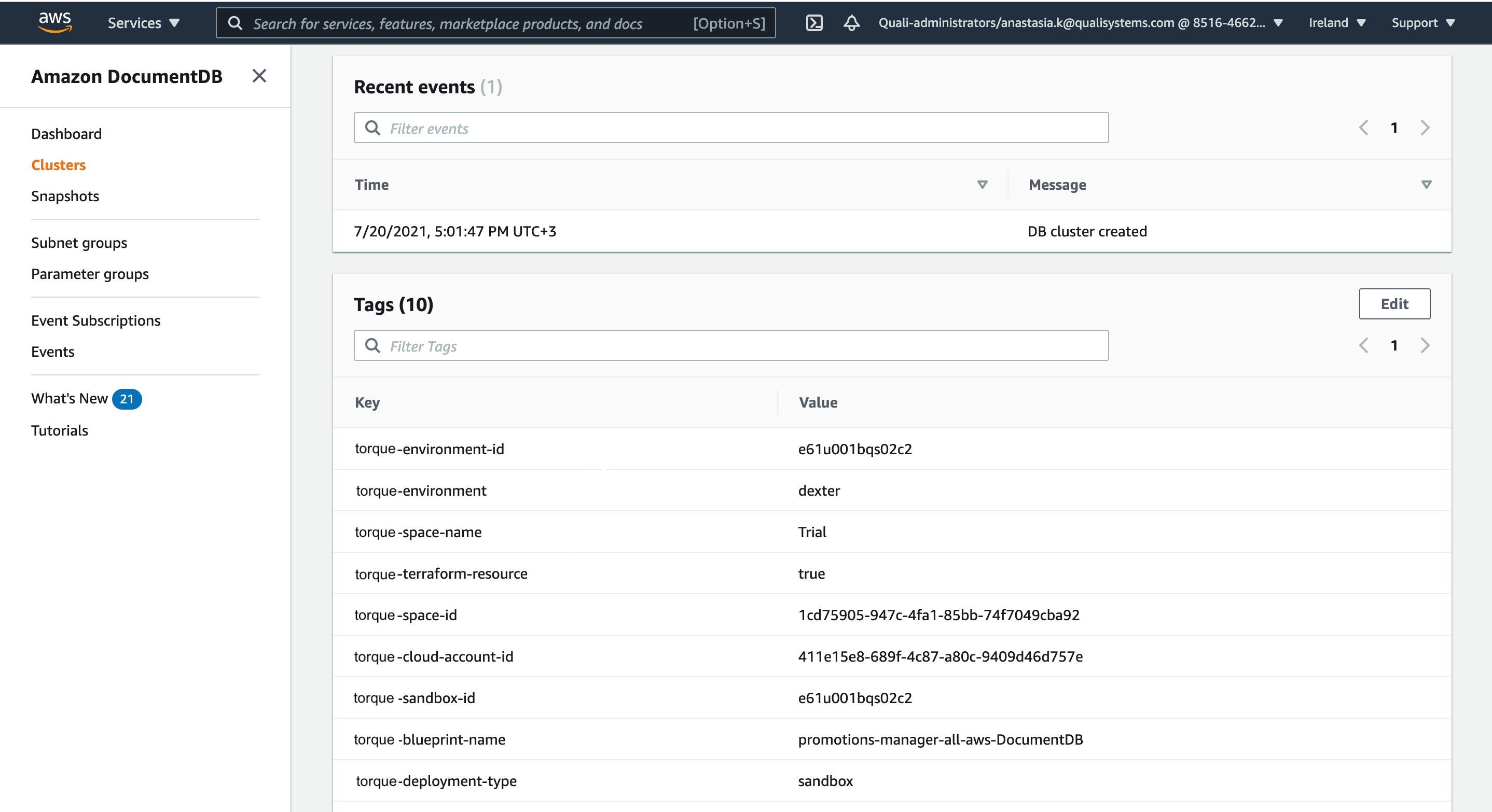Select the torque-sandbox-id key
1492x812 pixels.
coord(414,698)
